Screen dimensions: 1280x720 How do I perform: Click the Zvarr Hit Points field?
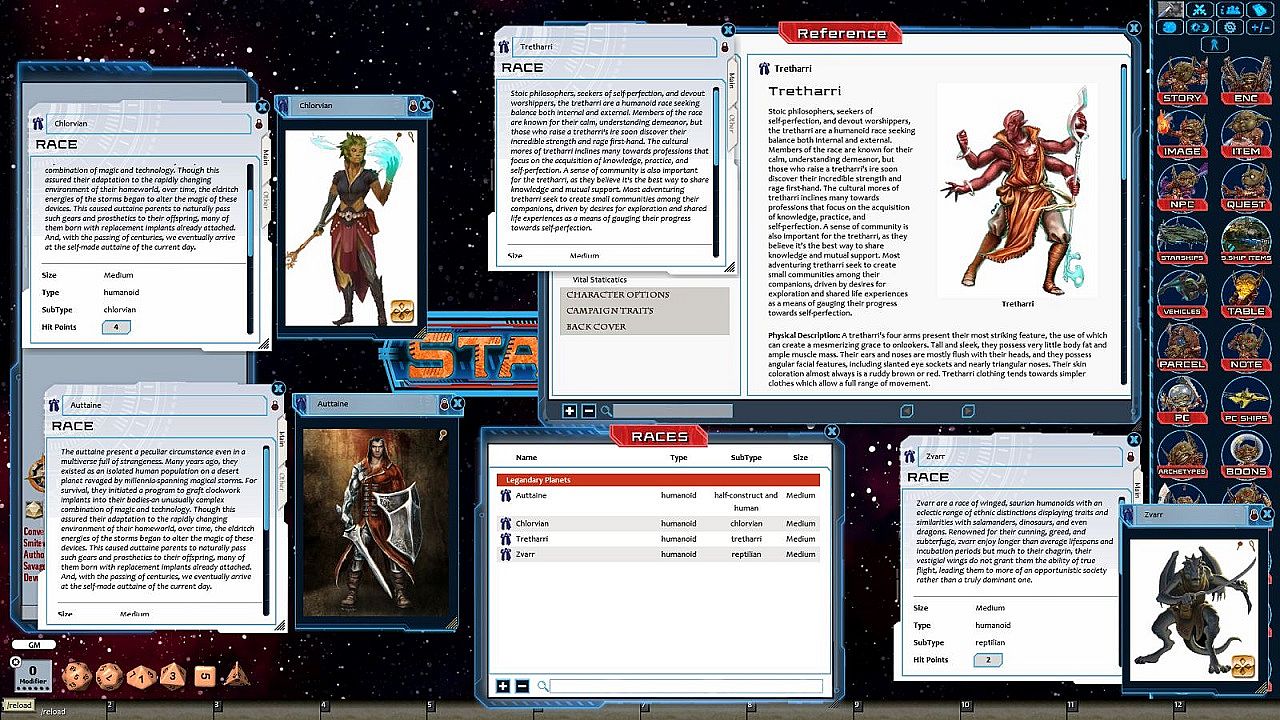(988, 660)
